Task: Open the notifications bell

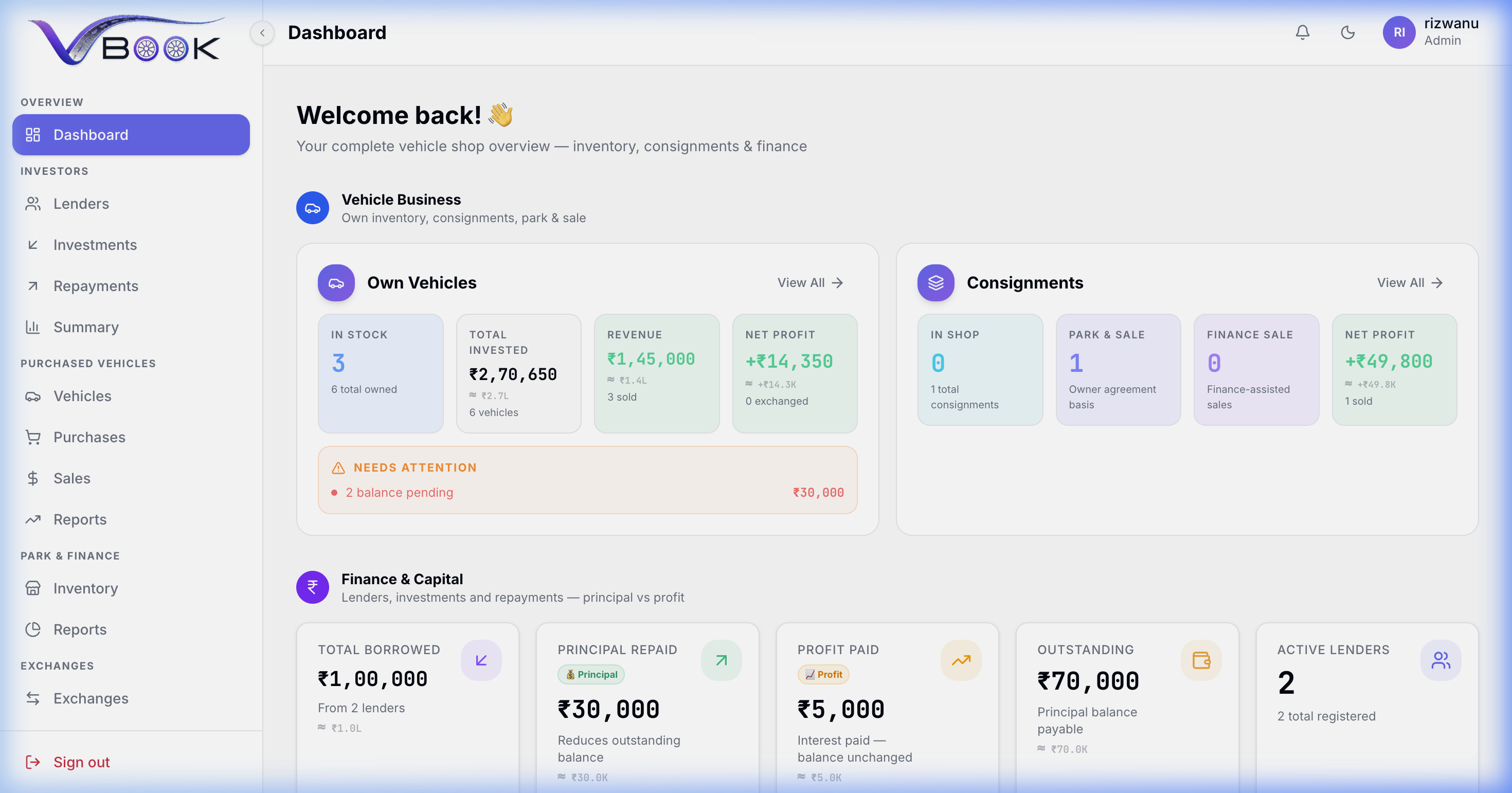Action: (1302, 32)
